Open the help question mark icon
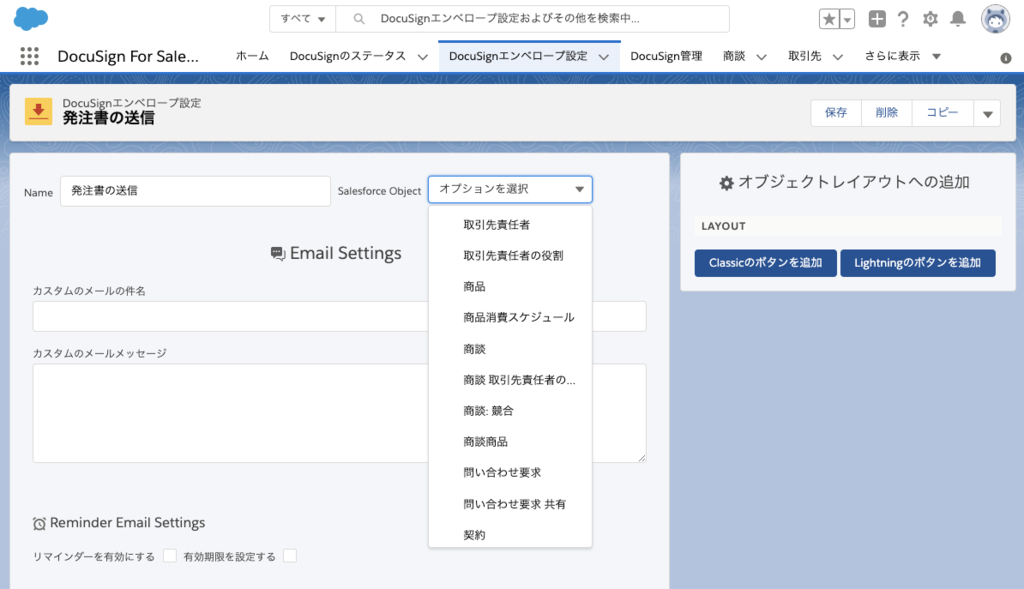The width and height of the screenshot is (1024, 589). (903, 19)
